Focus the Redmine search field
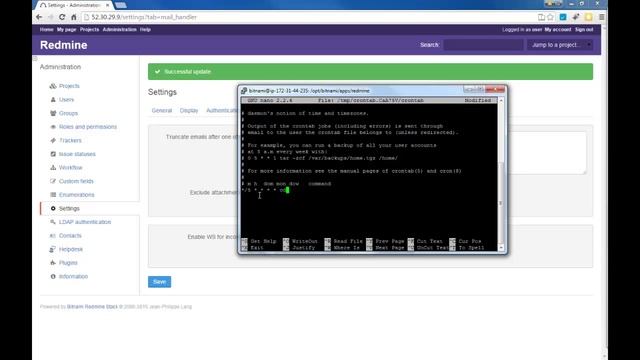 pos(483,45)
